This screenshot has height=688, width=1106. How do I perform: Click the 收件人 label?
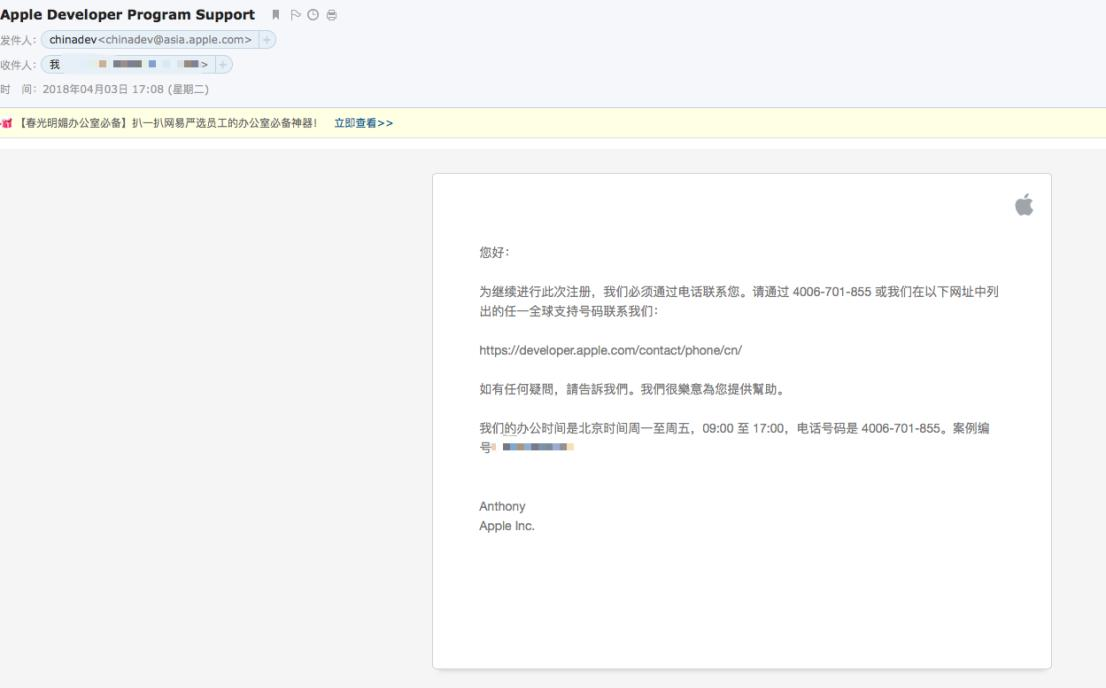[18, 65]
